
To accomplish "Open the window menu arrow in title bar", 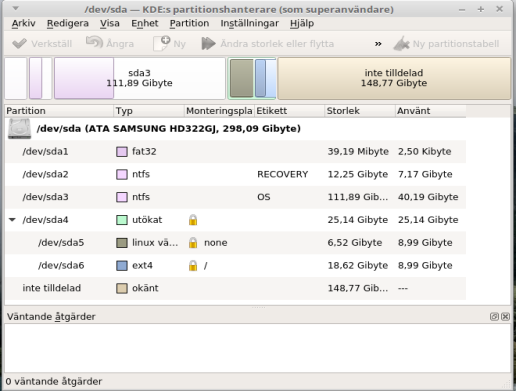I will click(x=16, y=8).
